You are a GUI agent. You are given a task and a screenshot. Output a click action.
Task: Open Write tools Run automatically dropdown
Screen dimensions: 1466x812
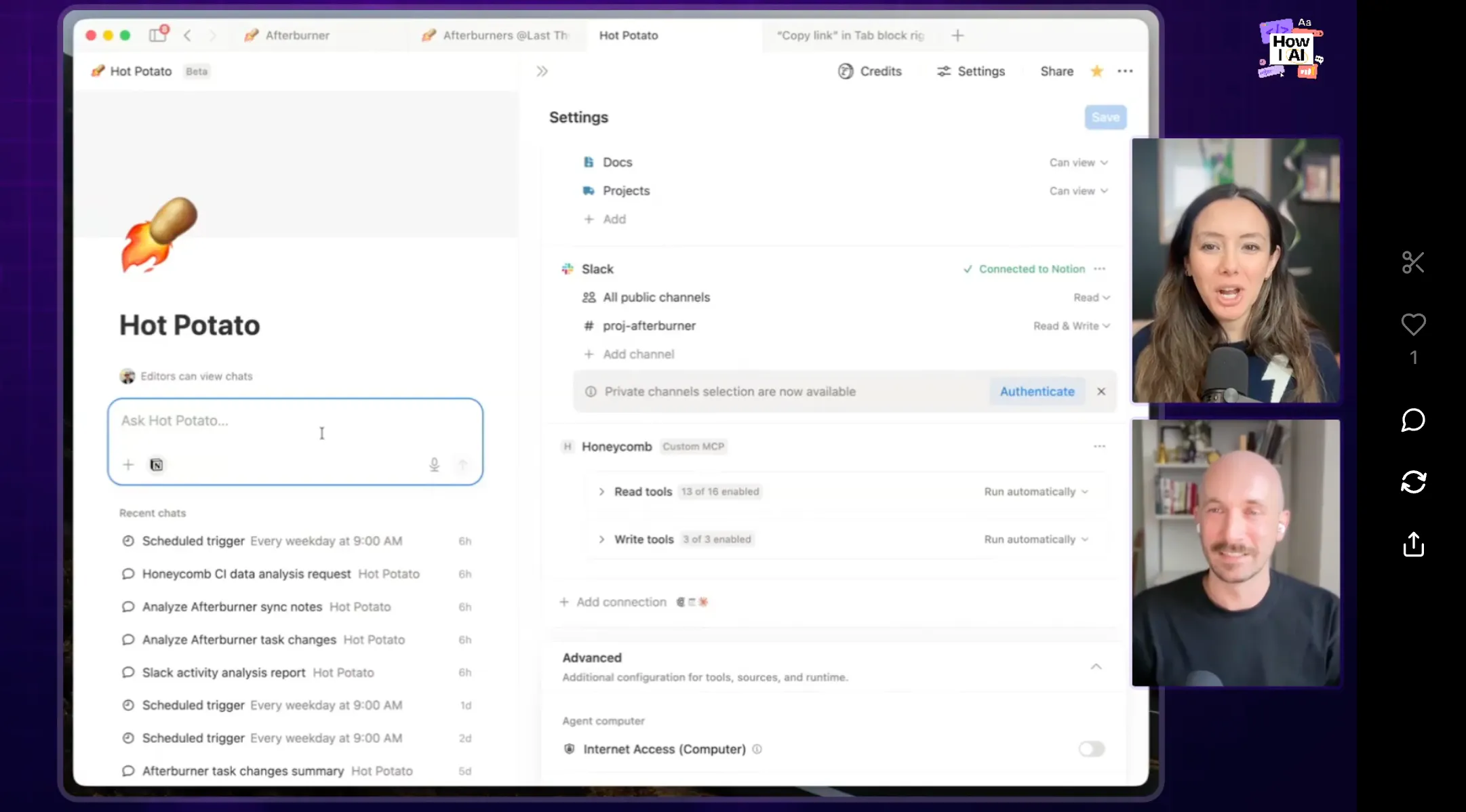[1036, 540]
